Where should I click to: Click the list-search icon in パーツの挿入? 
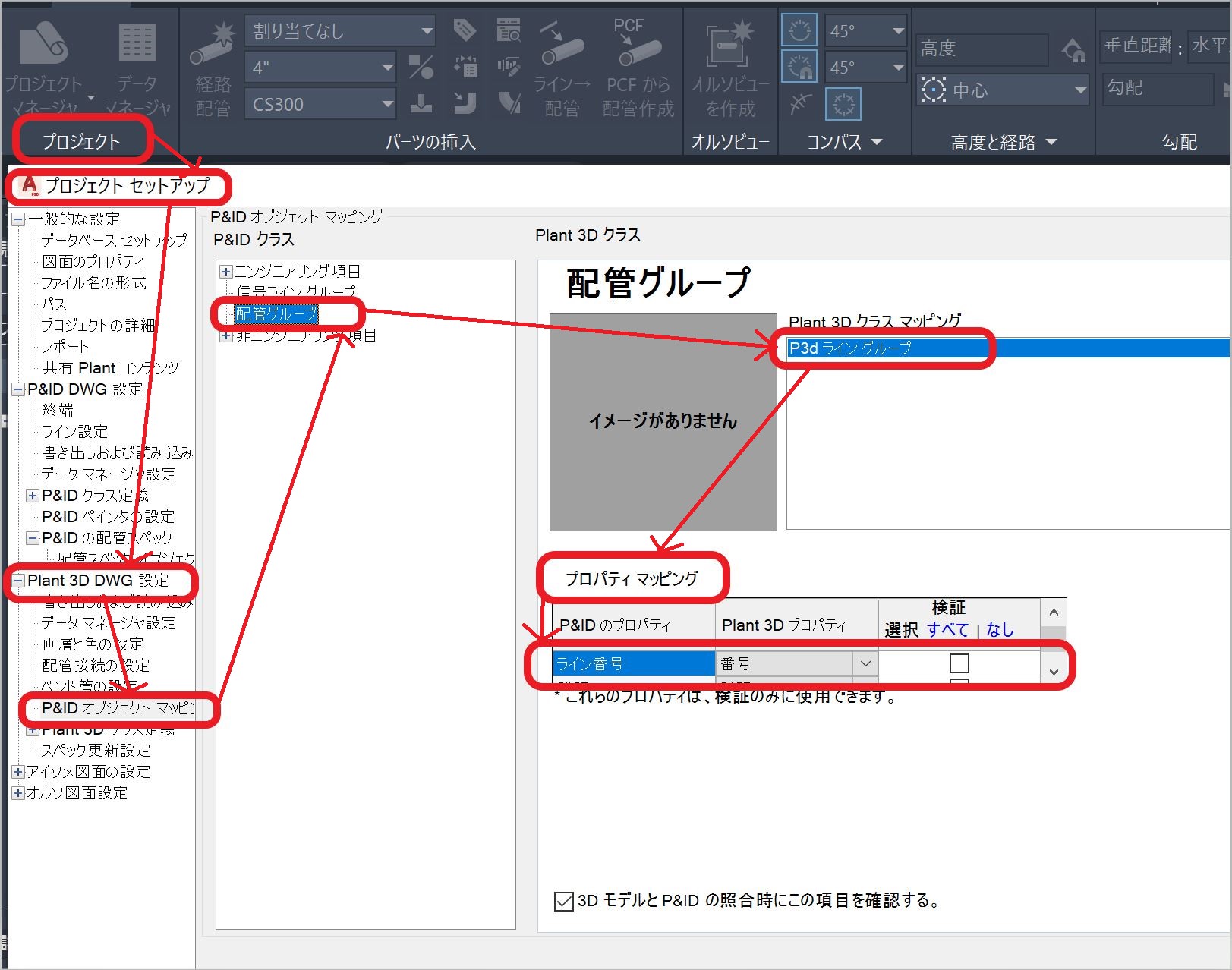[509, 30]
